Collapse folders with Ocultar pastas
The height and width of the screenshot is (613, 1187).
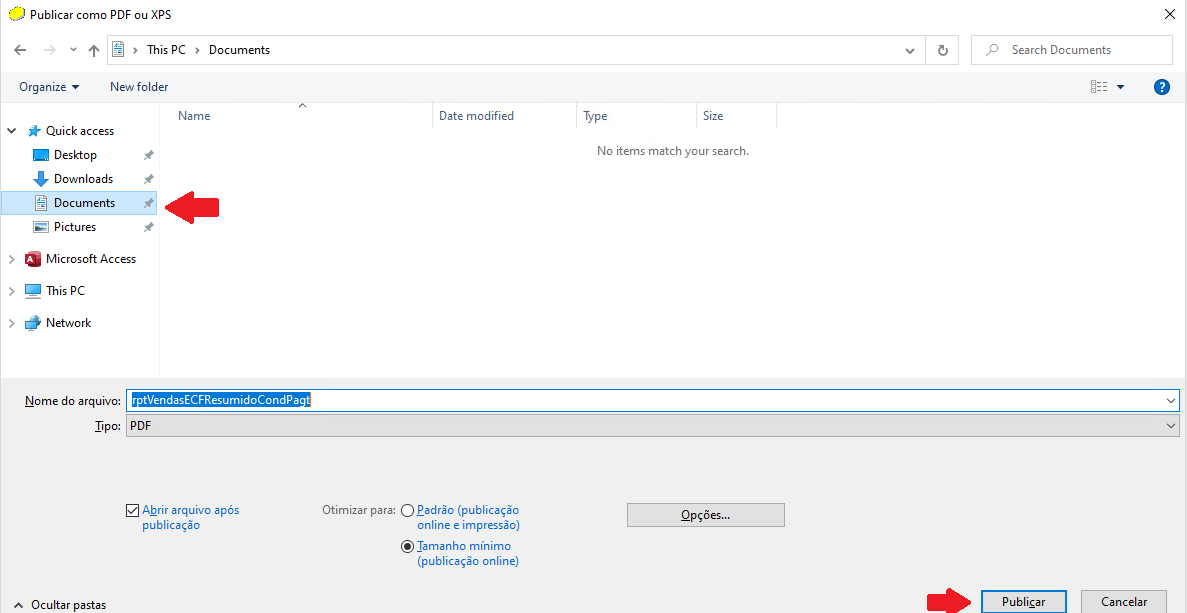(60, 605)
